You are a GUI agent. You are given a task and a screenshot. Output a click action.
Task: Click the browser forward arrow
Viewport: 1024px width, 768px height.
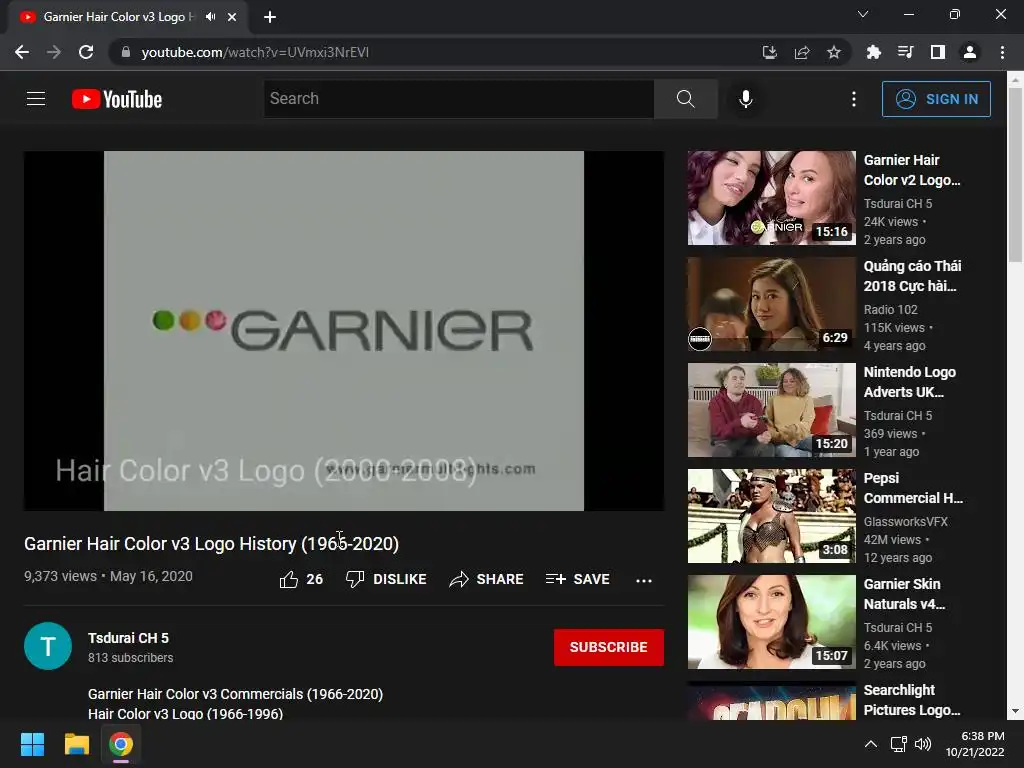[54, 52]
